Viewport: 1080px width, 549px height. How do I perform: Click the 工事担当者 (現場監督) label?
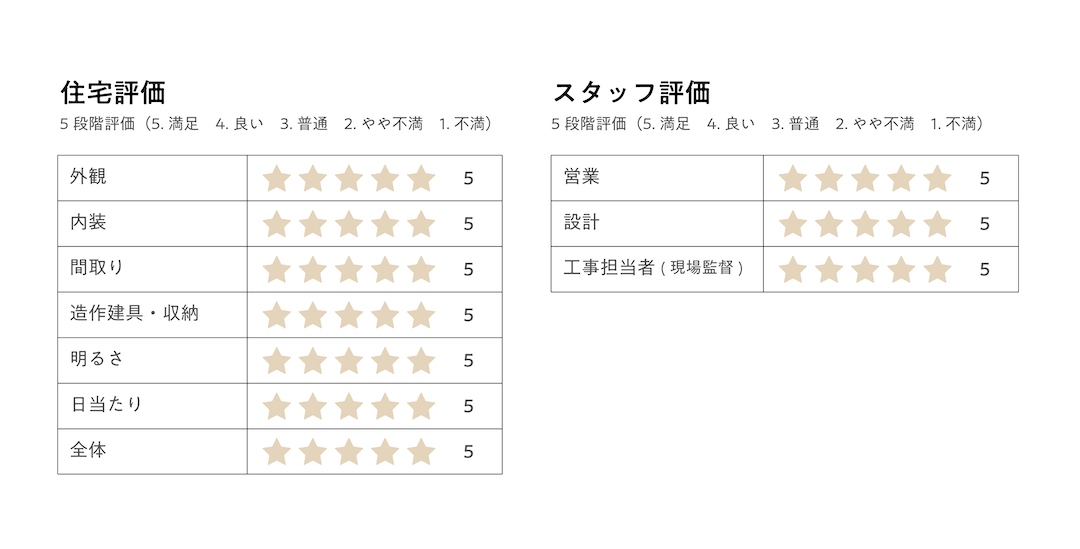pos(654,267)
